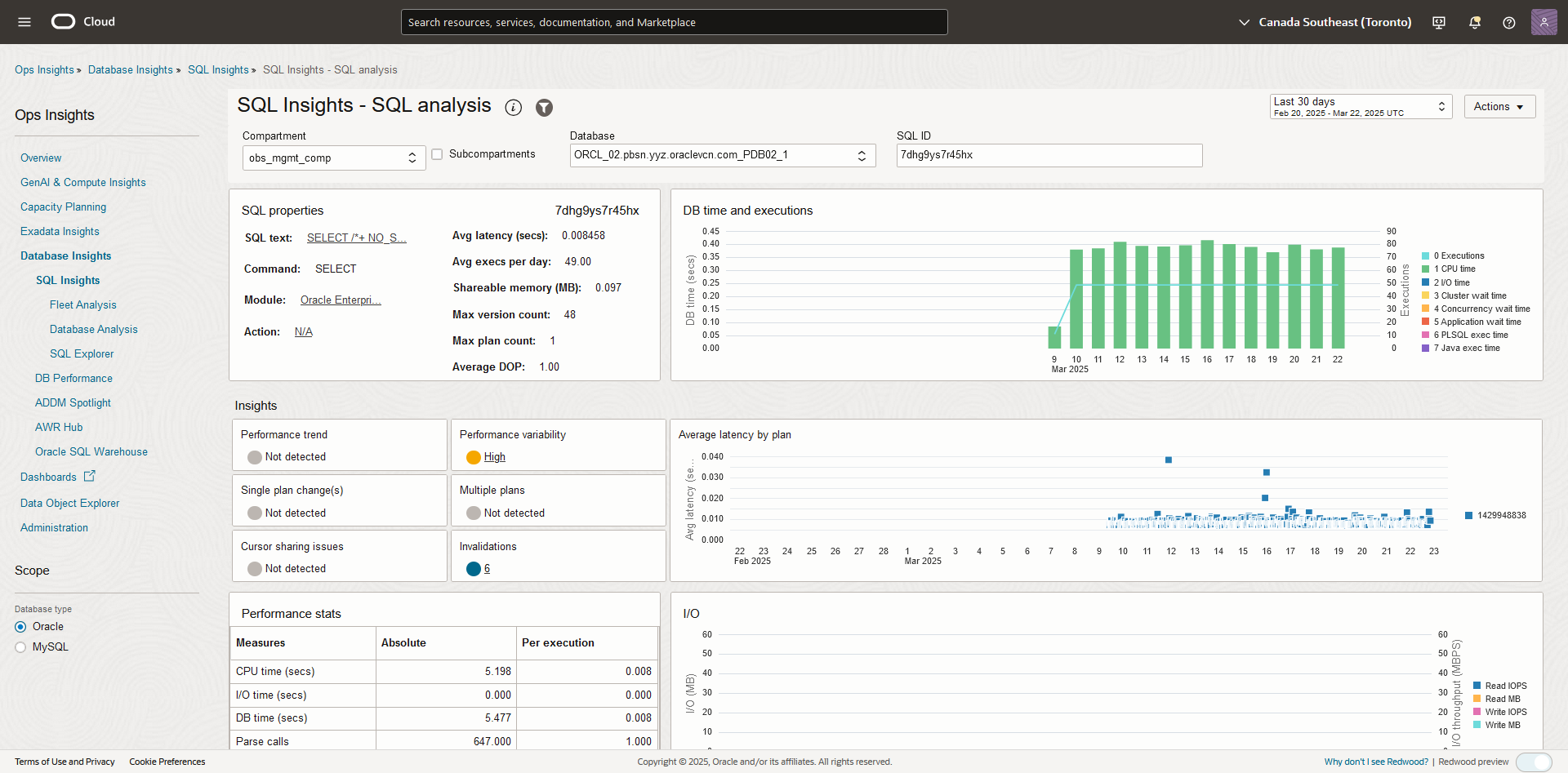Enable the Subcompartments checkbox
1568x773 pixels.
(438, 153)
